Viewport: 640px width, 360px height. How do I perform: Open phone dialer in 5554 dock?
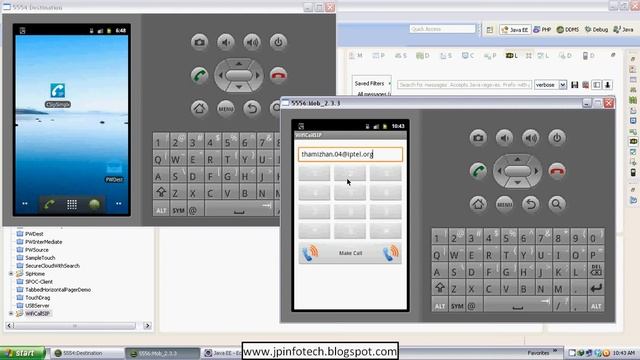[49, 204]
